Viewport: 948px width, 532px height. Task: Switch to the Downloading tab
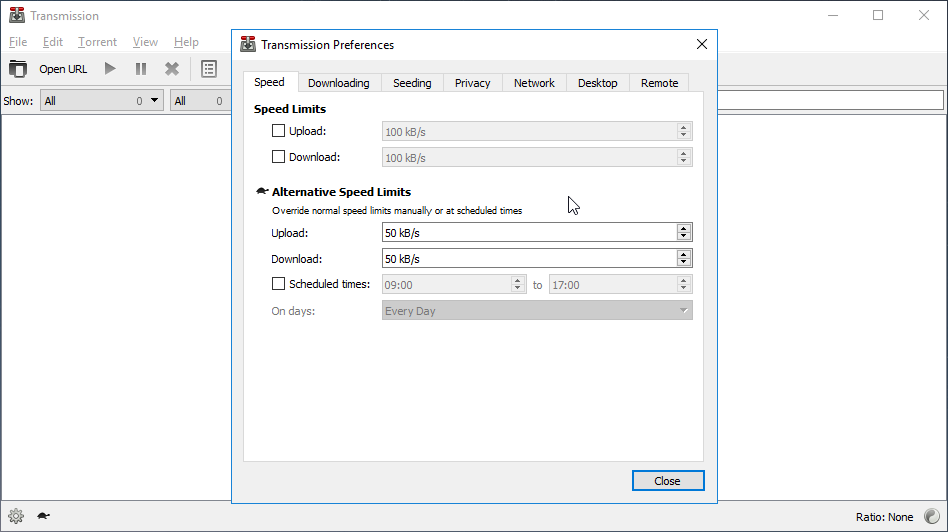tap(339, 83)
